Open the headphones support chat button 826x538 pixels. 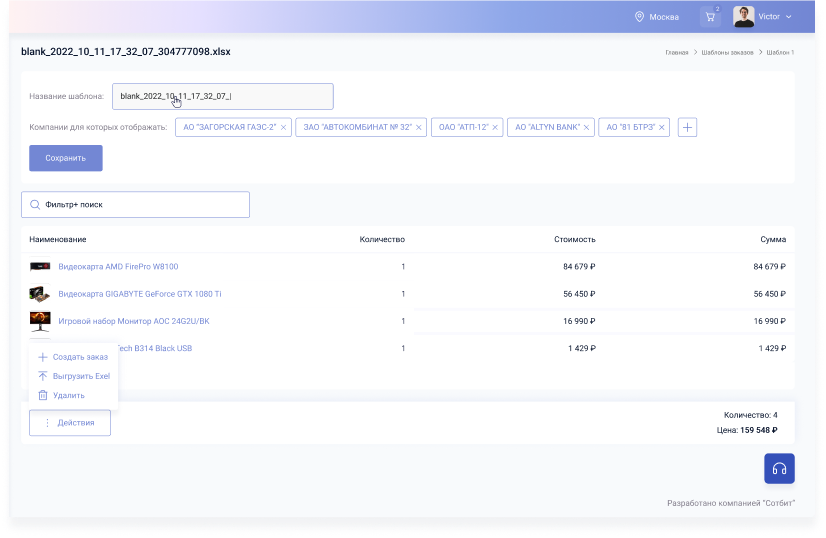coord(779,468)
